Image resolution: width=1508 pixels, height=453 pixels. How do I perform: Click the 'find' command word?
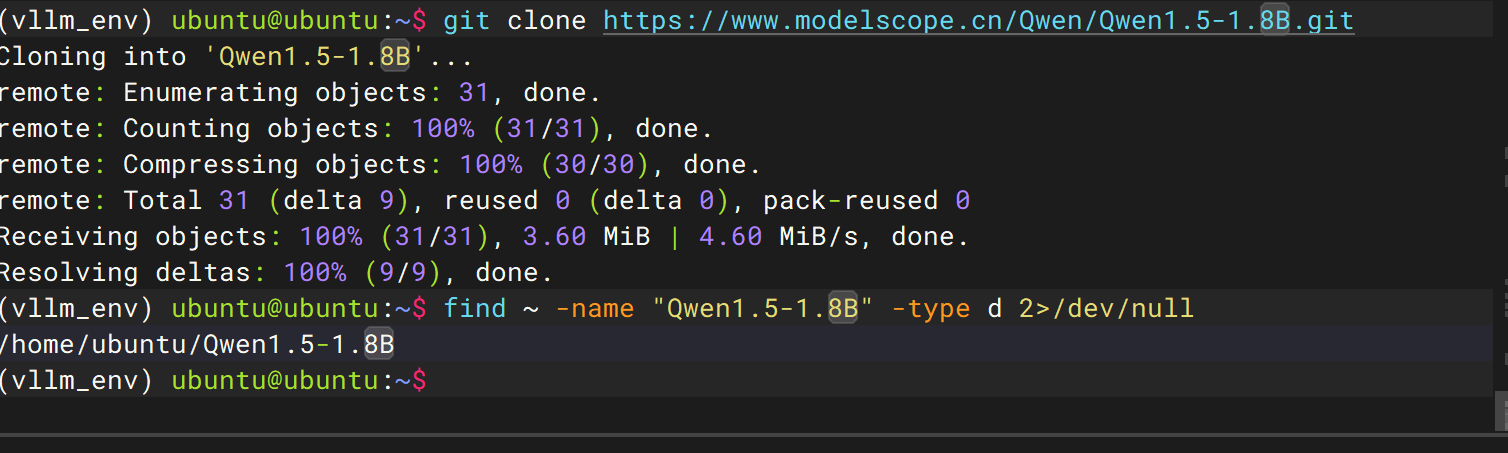point(474,308)
